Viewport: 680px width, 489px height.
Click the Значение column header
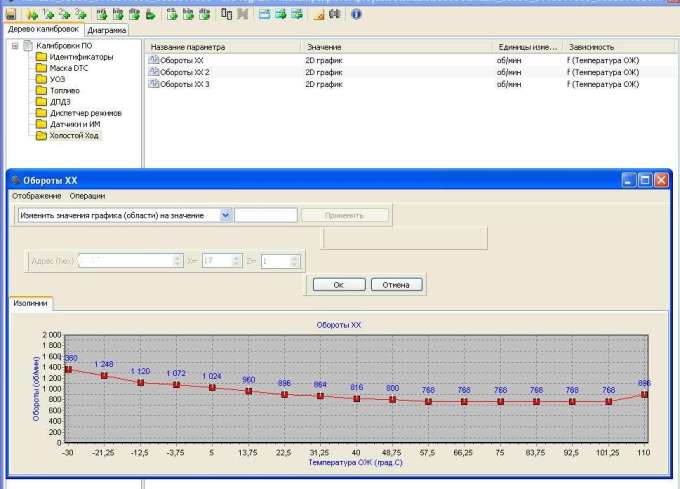(324, 47)
